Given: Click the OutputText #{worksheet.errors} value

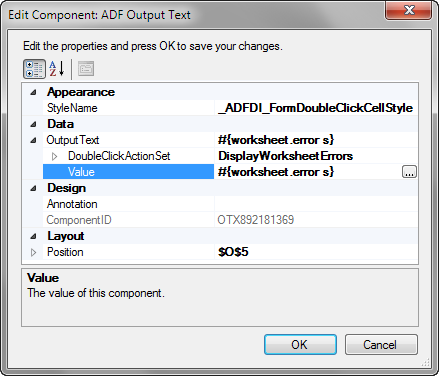Looking at the screenshot, I should (x=276, y=140).
